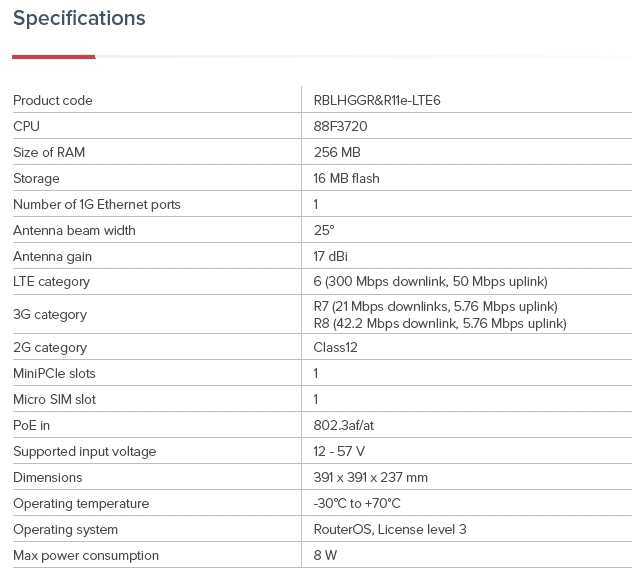Select the dimensions 391 x 391 x 237 mm
Image resolution: width=632 pixels, height=578 pixels.
370,477
